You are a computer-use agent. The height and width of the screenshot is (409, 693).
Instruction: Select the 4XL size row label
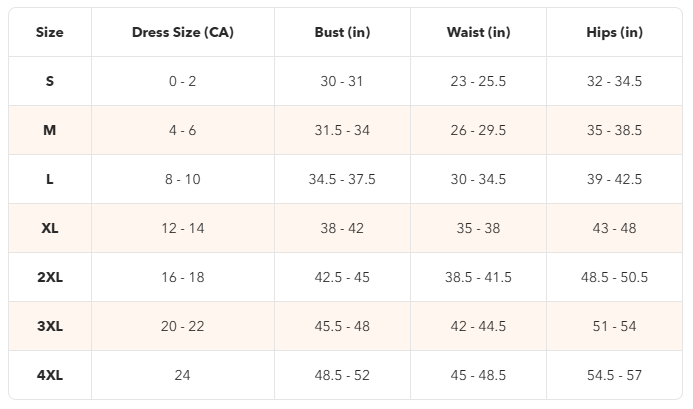pos(49,375)
